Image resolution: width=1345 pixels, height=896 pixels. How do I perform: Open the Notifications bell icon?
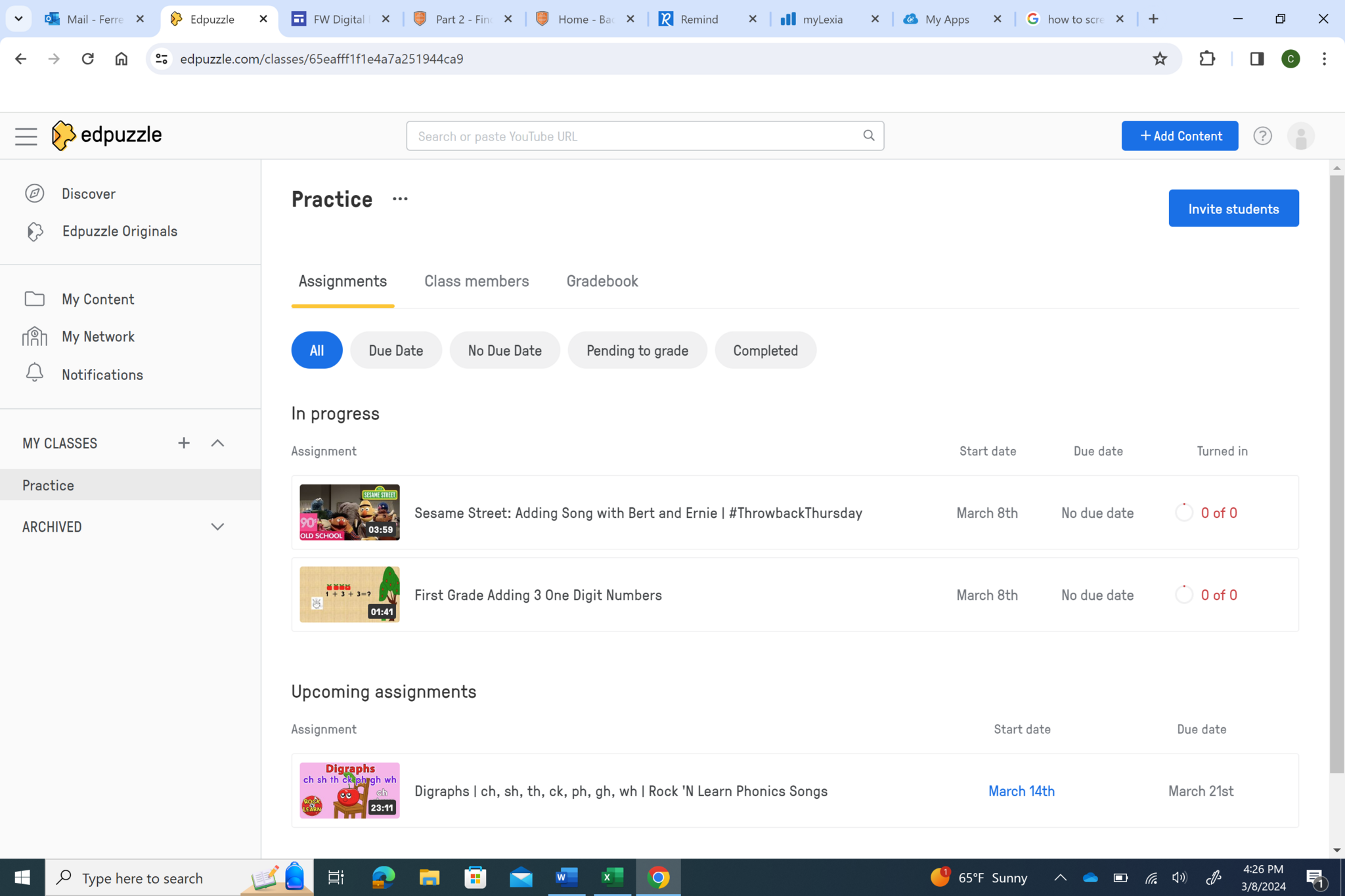34,373
